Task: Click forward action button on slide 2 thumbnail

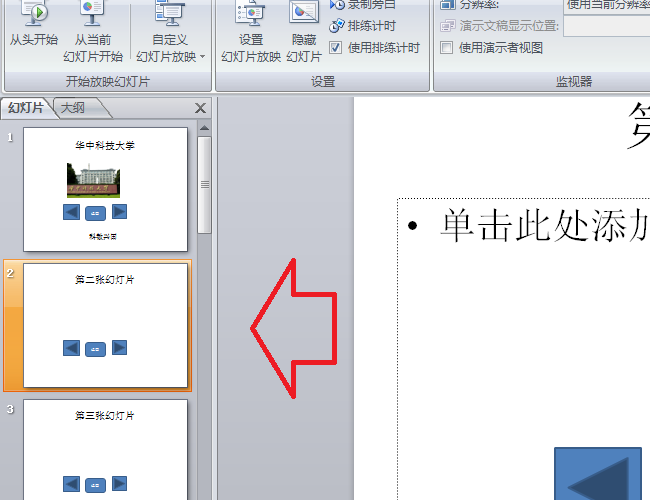Action: point(119,347)
